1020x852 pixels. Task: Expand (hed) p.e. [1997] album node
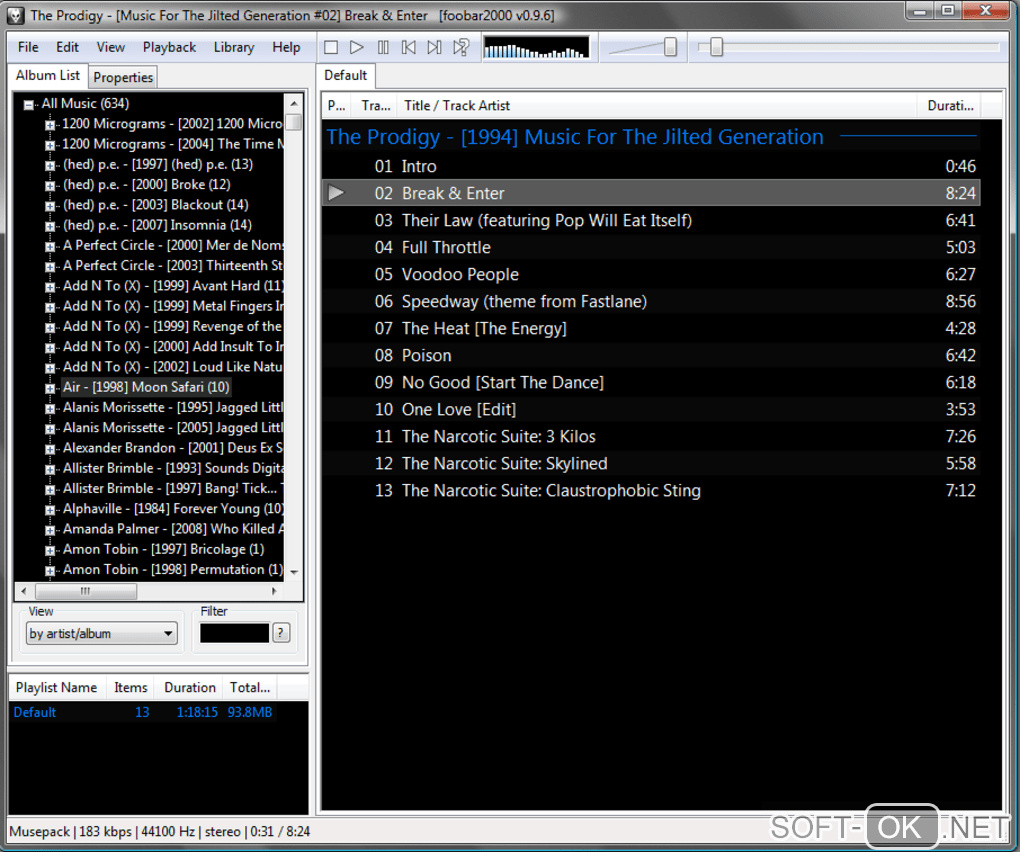(49, 165)
